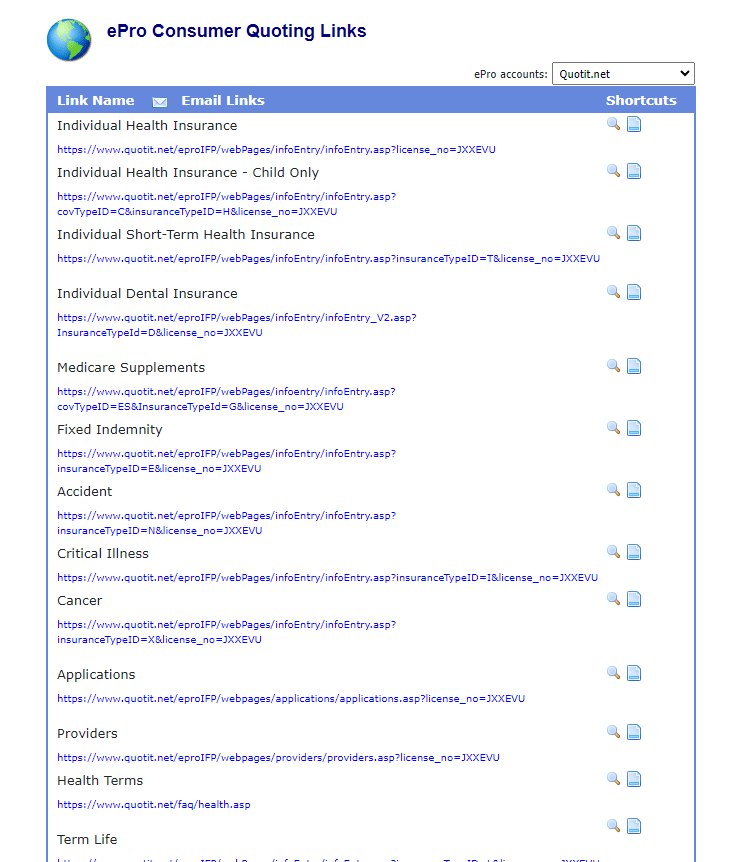Click the page icon for Health Terms
Viewport: 737px width, 862px height.
coord(634,779)
